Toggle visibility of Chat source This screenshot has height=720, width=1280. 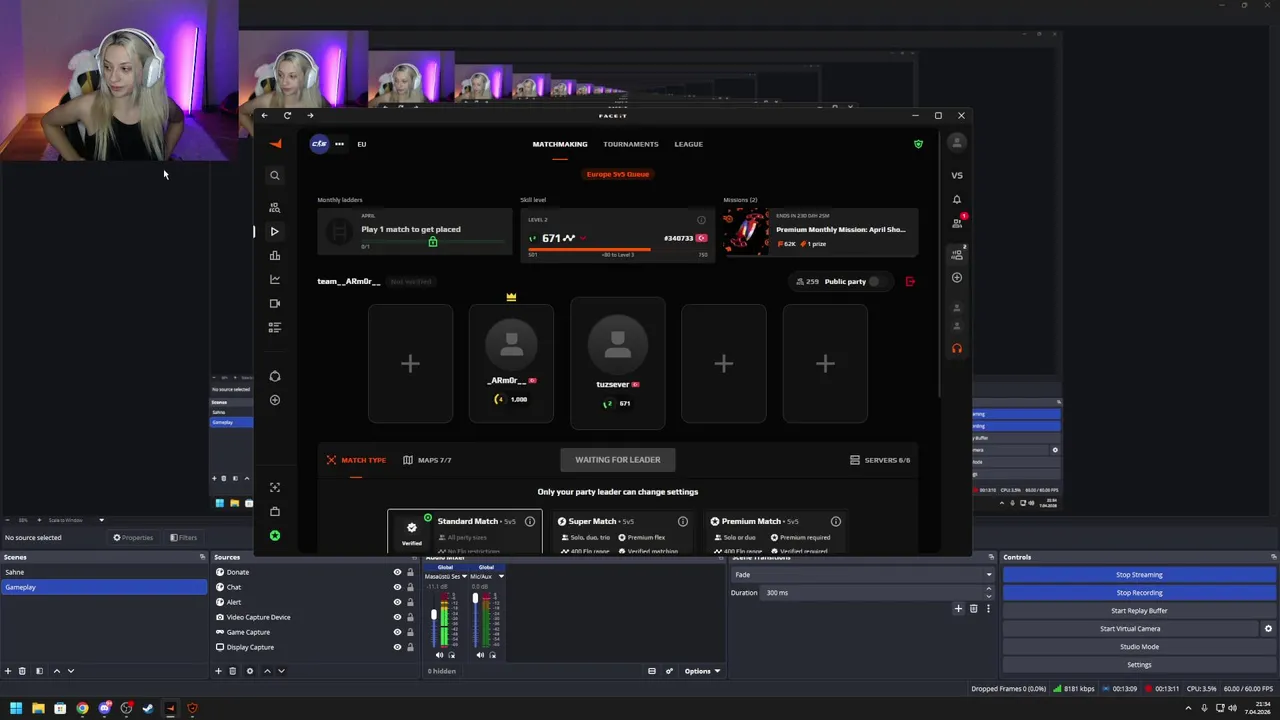coord(397,587)
